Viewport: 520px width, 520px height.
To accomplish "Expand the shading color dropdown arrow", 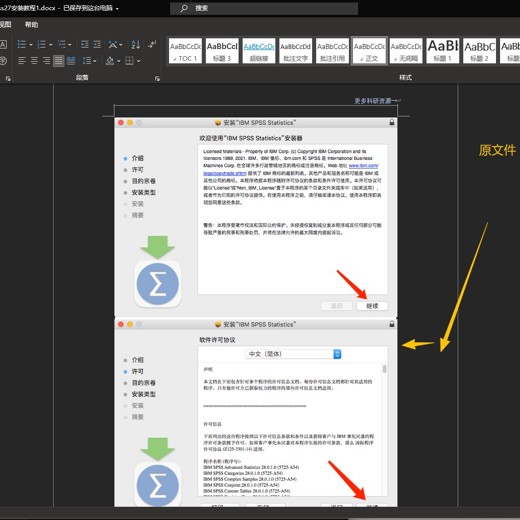I will click(118, 61).
